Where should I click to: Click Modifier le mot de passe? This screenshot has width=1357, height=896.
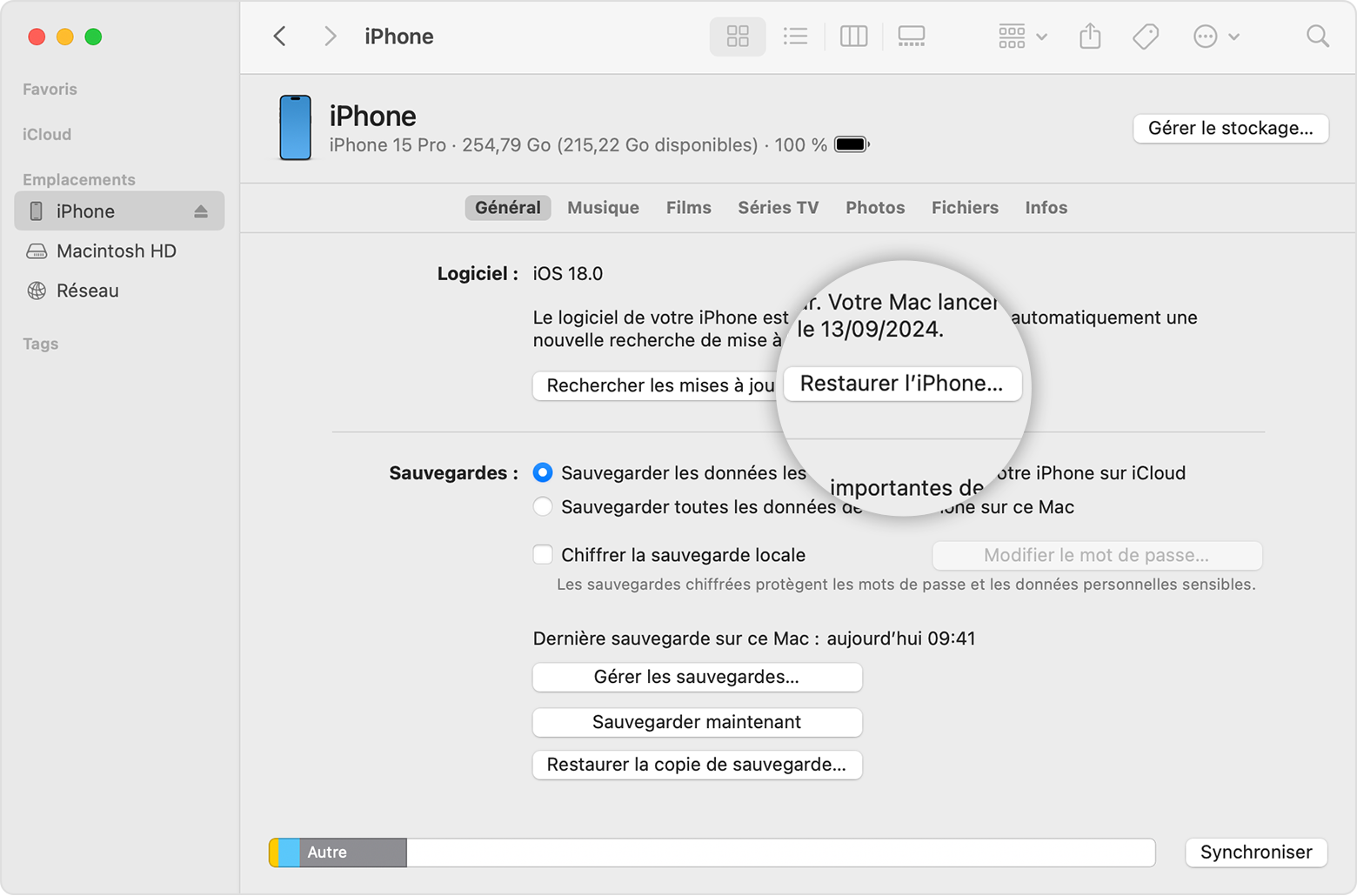[x=1097, y=556]
